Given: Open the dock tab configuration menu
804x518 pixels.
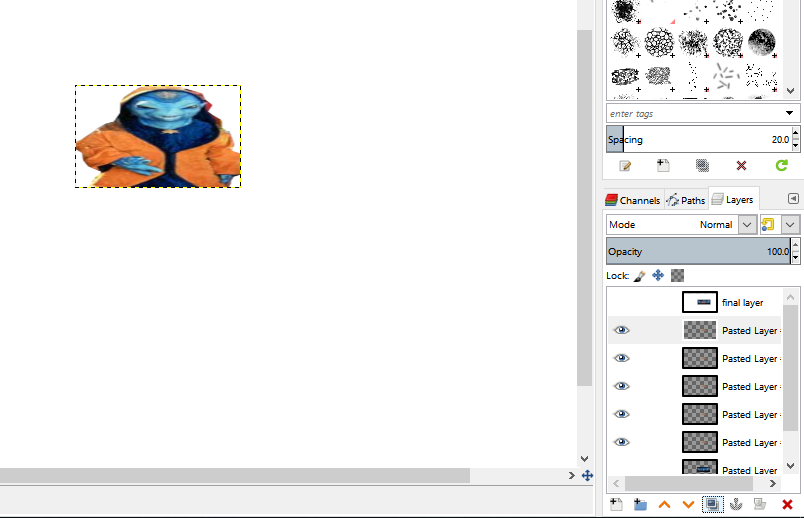Looking at the screenshot, I should pyautogui.click(x=793, y=199).
